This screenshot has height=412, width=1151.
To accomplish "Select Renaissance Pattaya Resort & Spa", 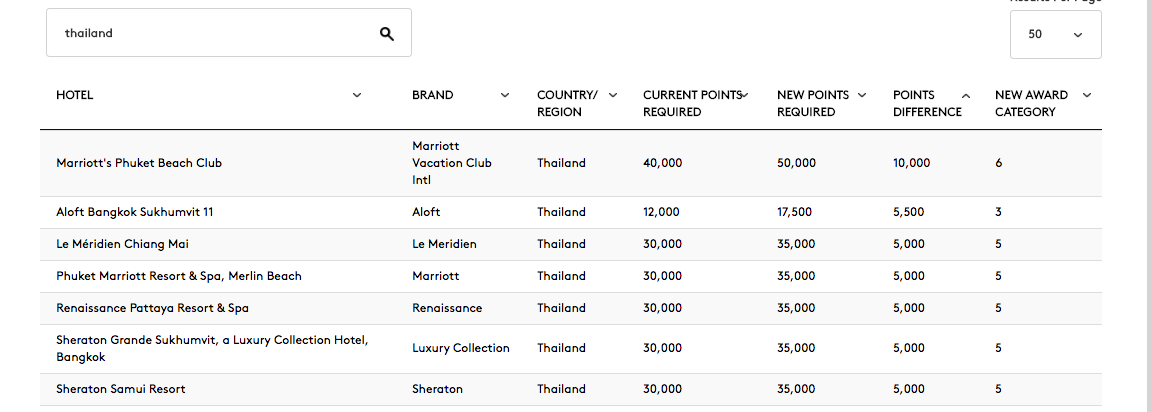I will [152, 308].
